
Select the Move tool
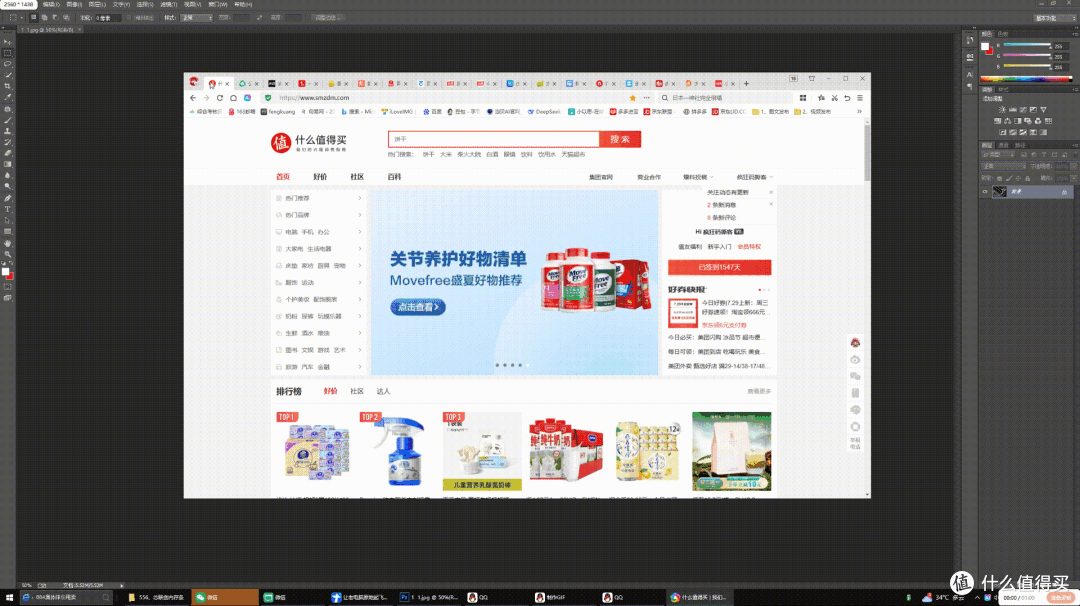(8, 41)
